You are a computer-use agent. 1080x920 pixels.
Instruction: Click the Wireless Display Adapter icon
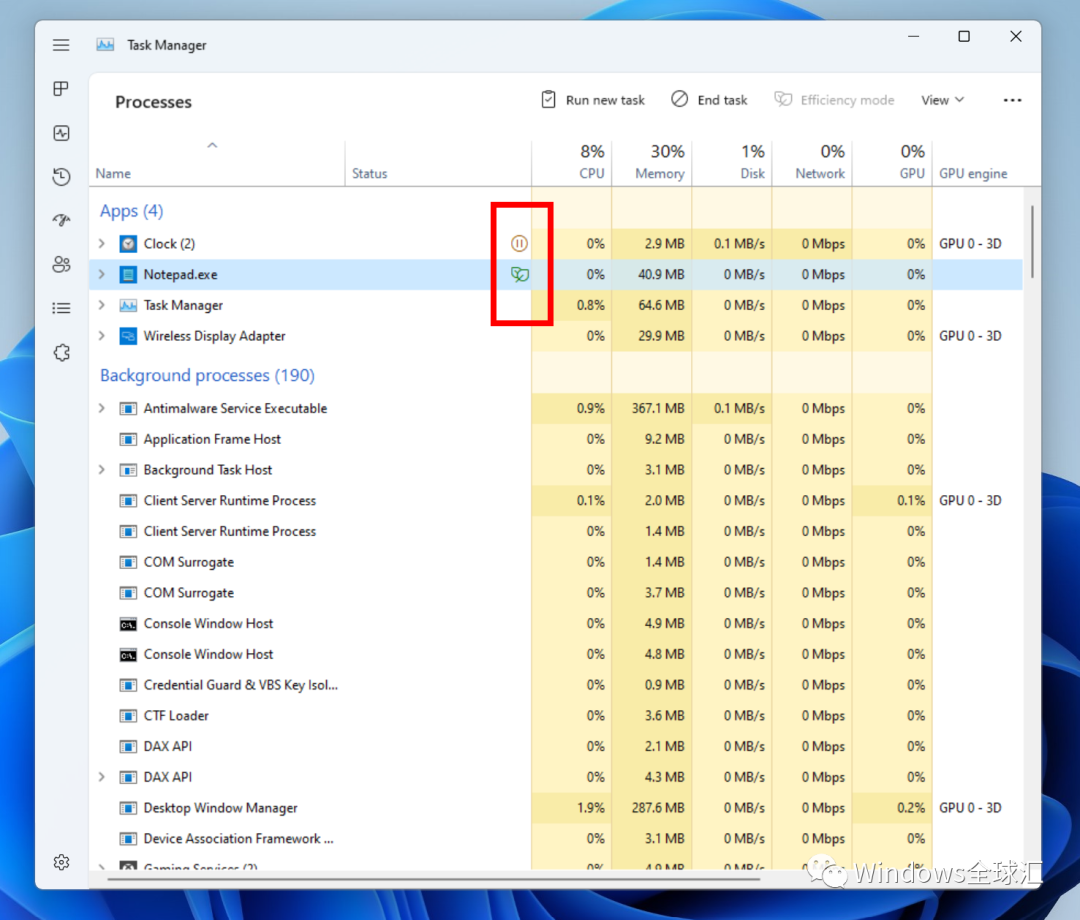pyautogui.click(x=128, y=336)
